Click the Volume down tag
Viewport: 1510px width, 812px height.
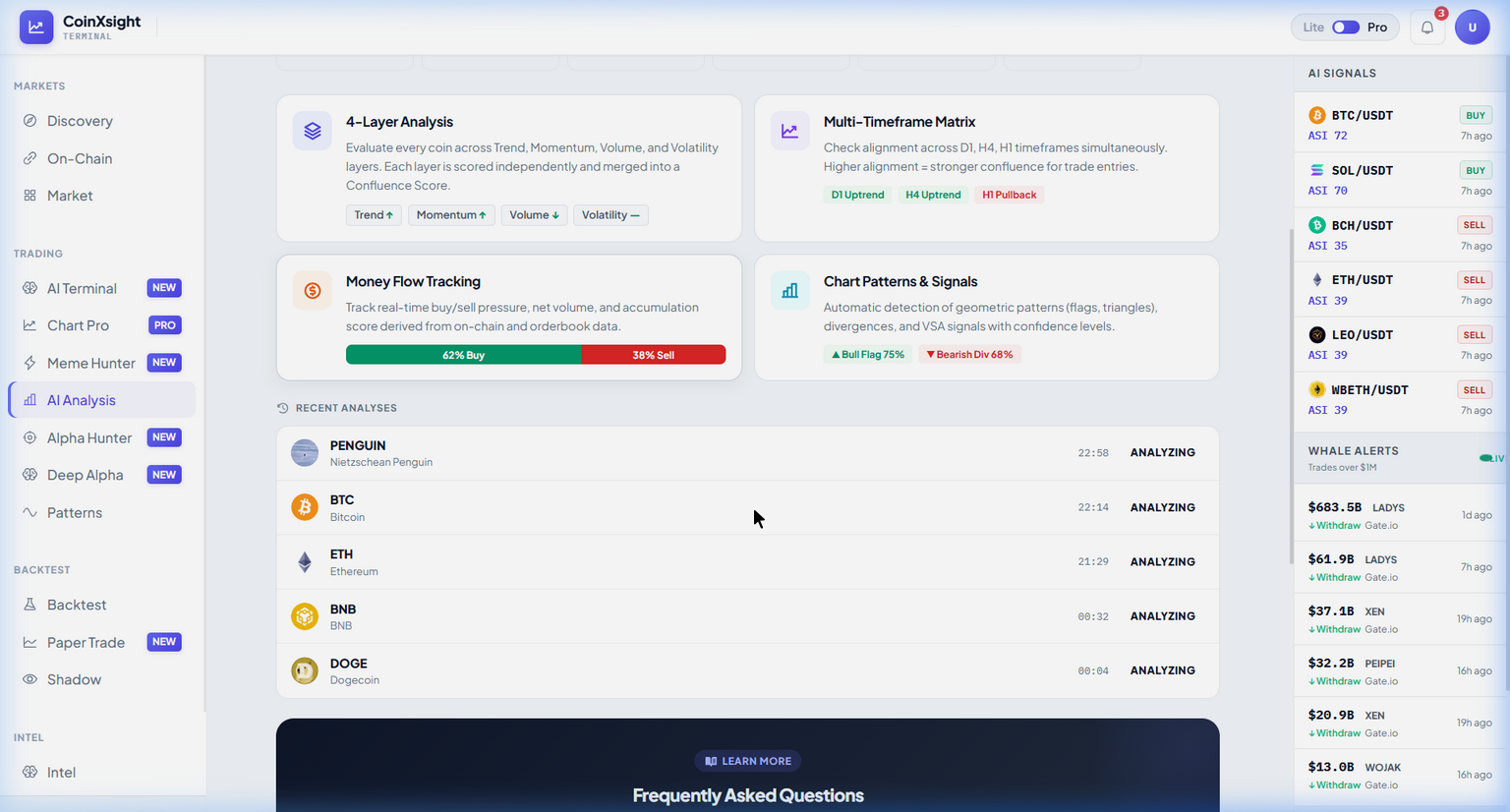[534, 215]
